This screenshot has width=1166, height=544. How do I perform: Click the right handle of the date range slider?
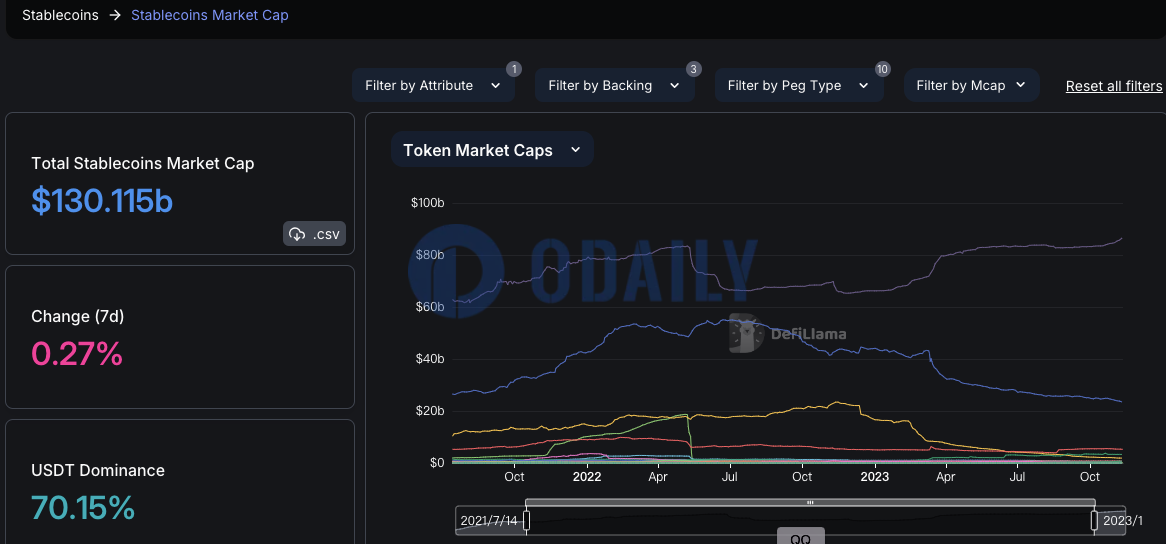[1094, 520]
